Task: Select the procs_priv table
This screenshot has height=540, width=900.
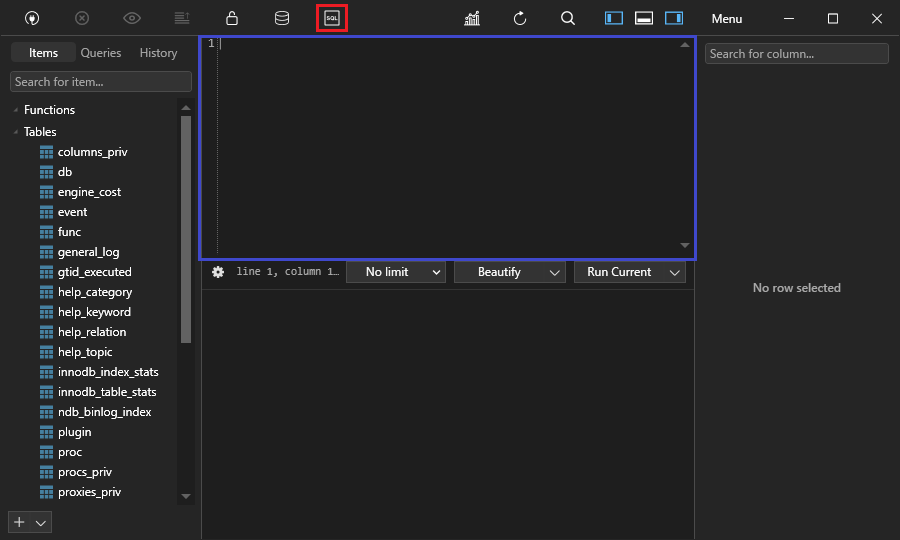Action: 85,472
